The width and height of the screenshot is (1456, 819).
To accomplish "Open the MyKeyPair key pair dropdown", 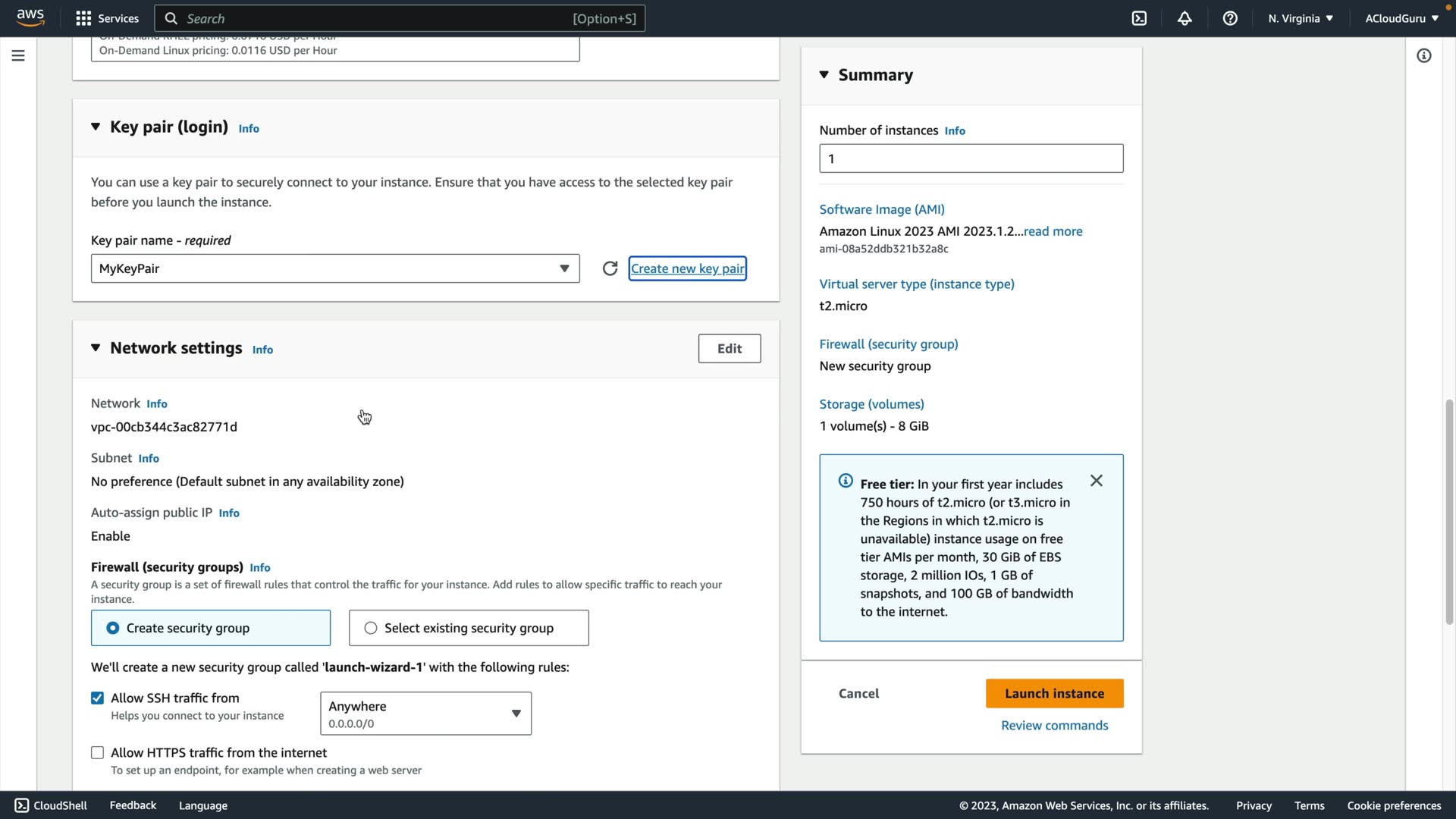I will (x=335, y=268).
